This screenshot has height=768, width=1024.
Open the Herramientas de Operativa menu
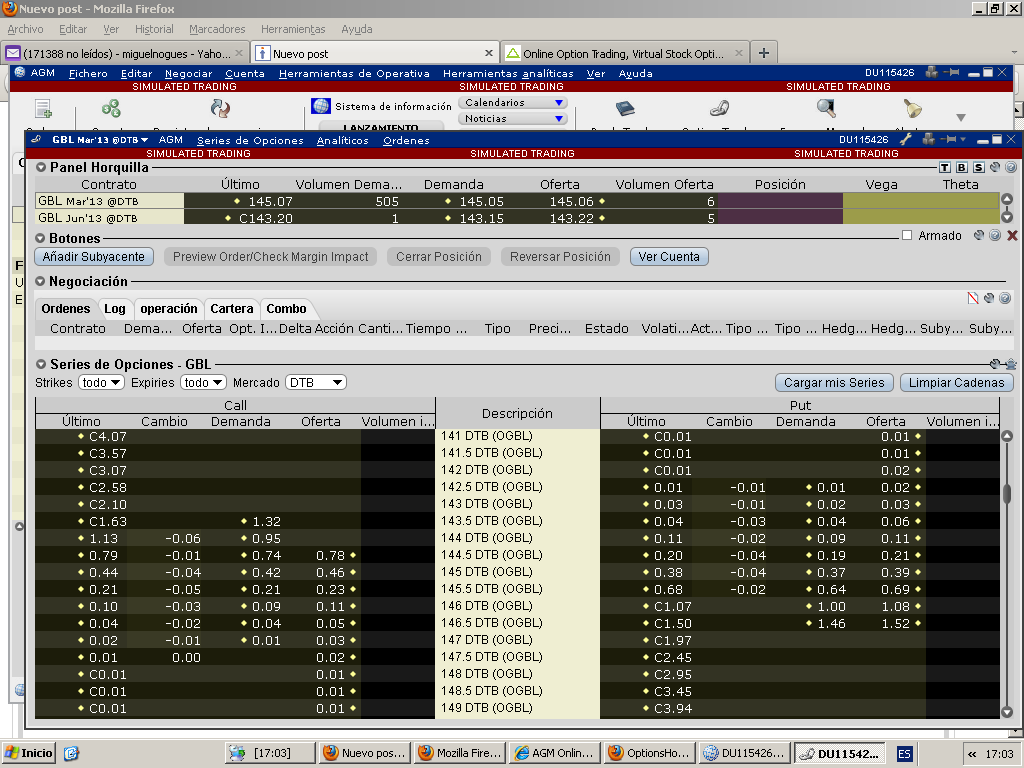pos(354,73)
